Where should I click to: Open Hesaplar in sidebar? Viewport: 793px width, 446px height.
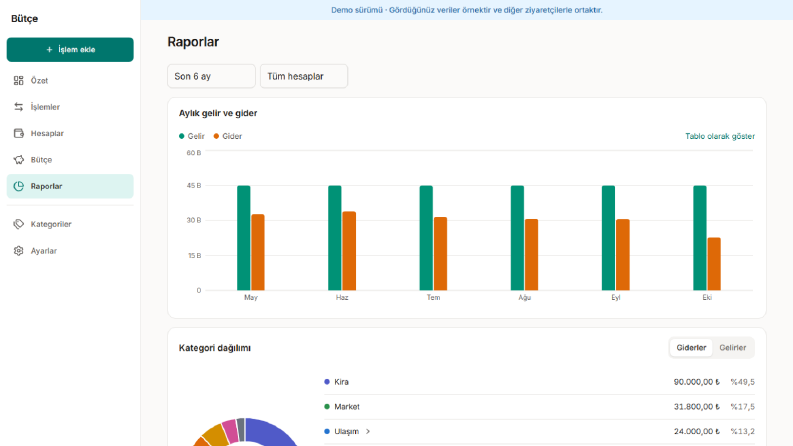point(70,133)
